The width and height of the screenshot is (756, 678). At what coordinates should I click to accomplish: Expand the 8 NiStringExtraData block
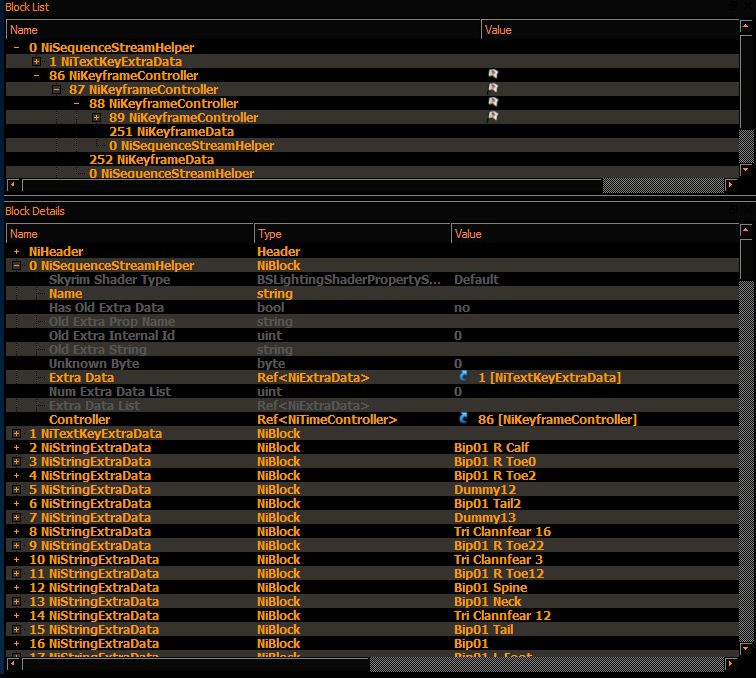point(16,531)
